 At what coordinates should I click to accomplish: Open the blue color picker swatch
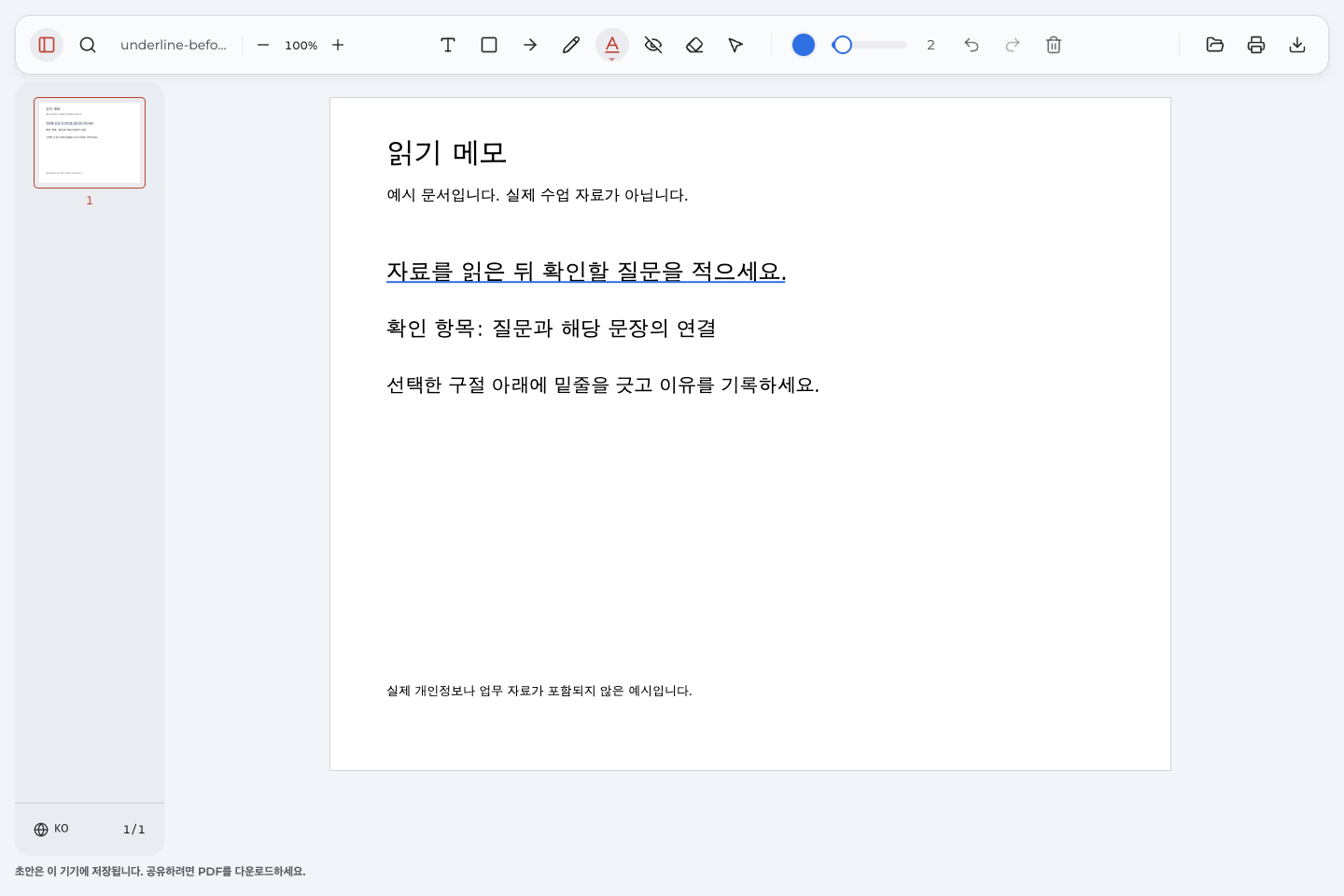[x=804, y=45]
